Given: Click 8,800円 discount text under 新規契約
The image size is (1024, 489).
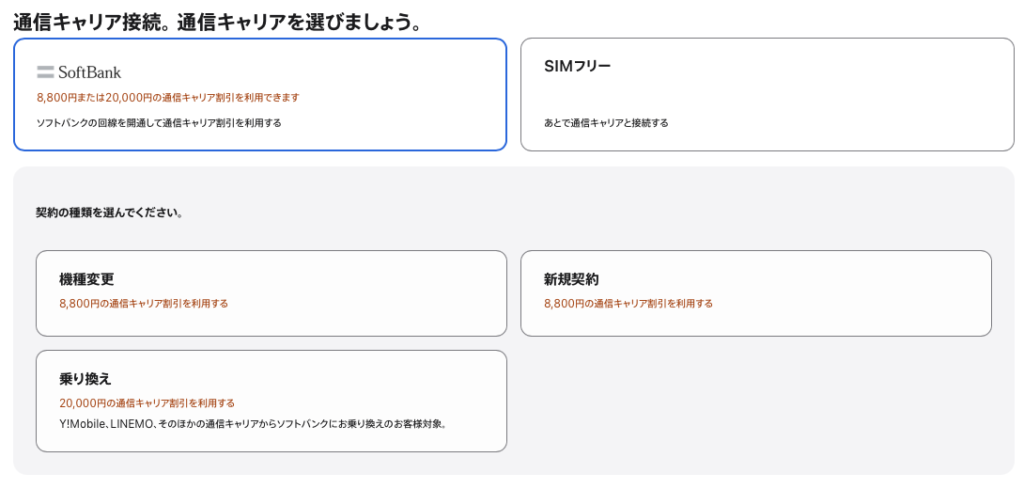Looking at the screenshot, I should click(628, 304).
